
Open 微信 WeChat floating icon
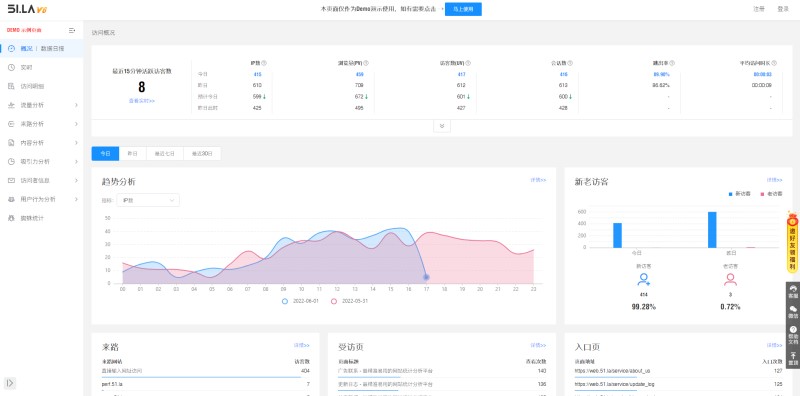coord(793,312)
